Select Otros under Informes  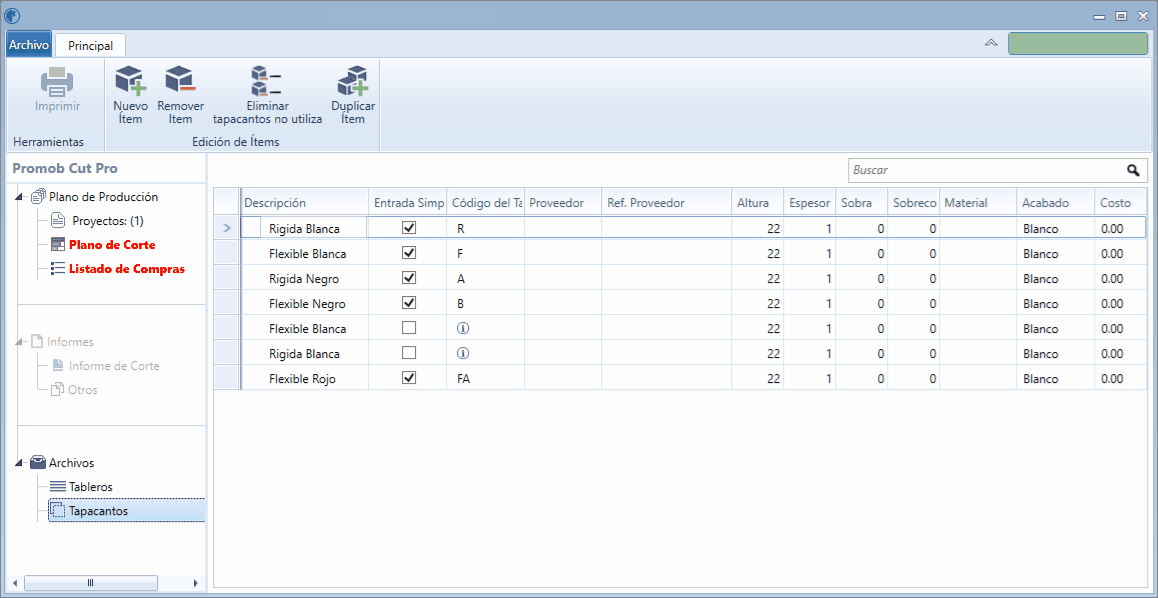[83, 390]
